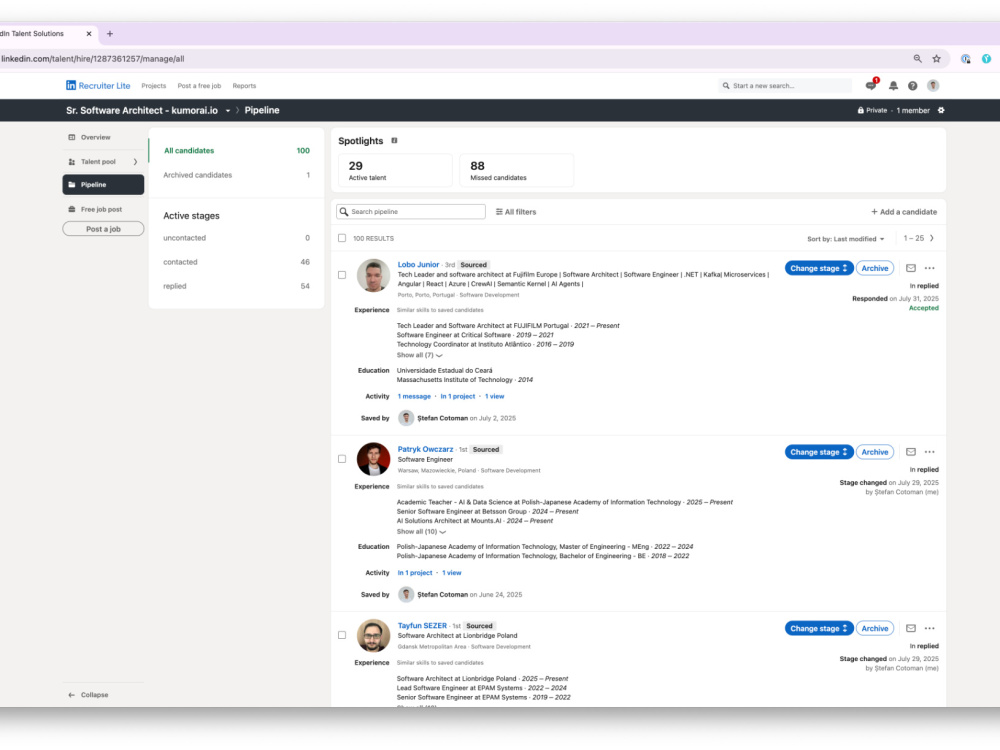The height and width of the screenshot is (750, 1000).
Task: Collapse the left sidebar
Action: (x=88, y=695)
